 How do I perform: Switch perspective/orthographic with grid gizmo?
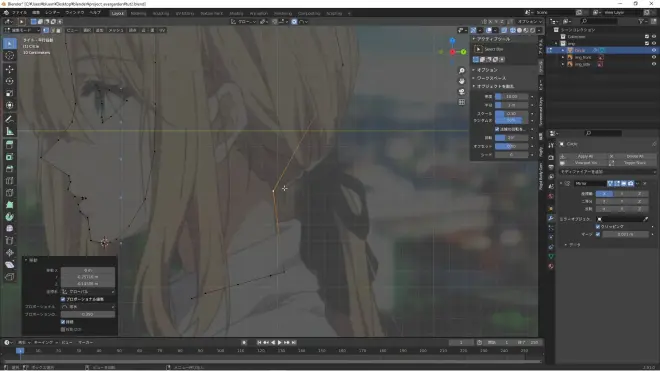point(462,102)
